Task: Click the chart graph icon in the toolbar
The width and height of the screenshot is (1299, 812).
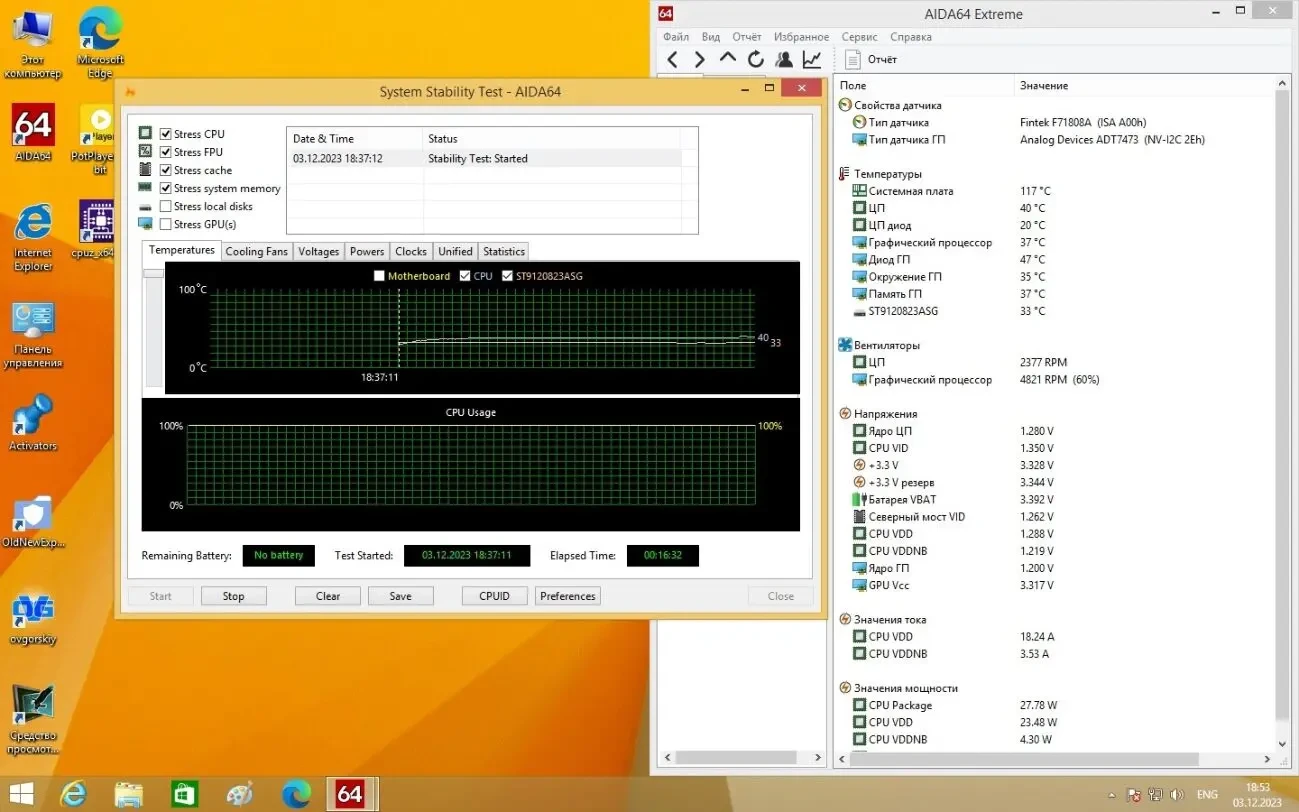Action: (811, 59)
